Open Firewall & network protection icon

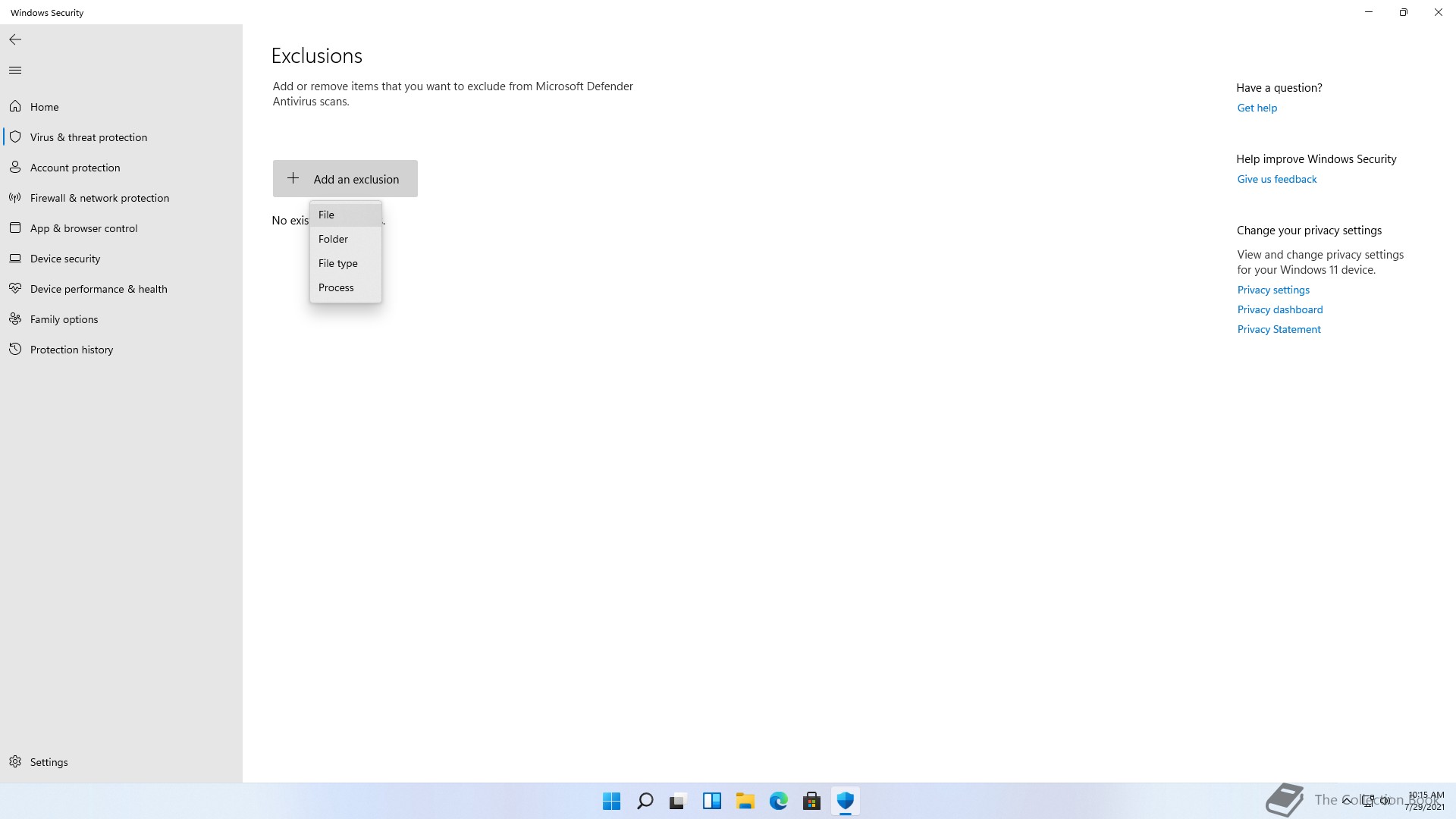(15, 198)
